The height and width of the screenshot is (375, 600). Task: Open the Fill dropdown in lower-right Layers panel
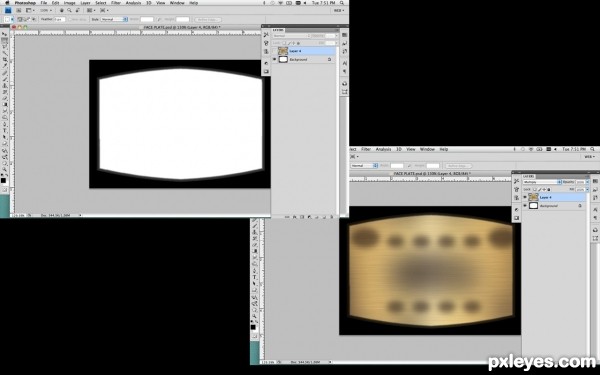587,189
